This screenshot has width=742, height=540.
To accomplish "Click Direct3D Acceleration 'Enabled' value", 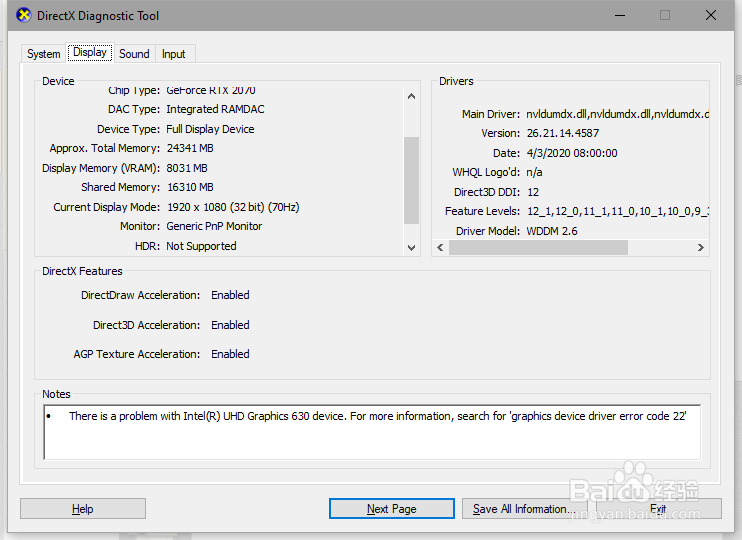I will click(230, 325).
